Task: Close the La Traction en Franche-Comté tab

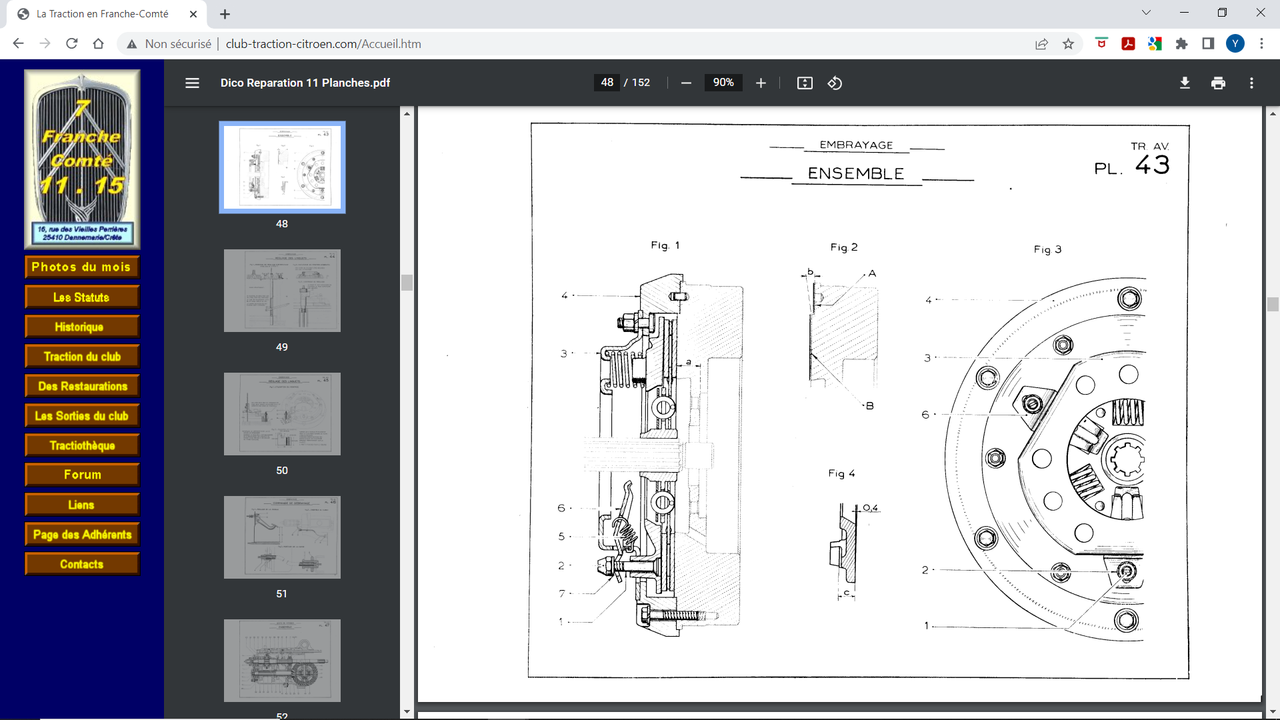Action: click(x=192, y=14)
